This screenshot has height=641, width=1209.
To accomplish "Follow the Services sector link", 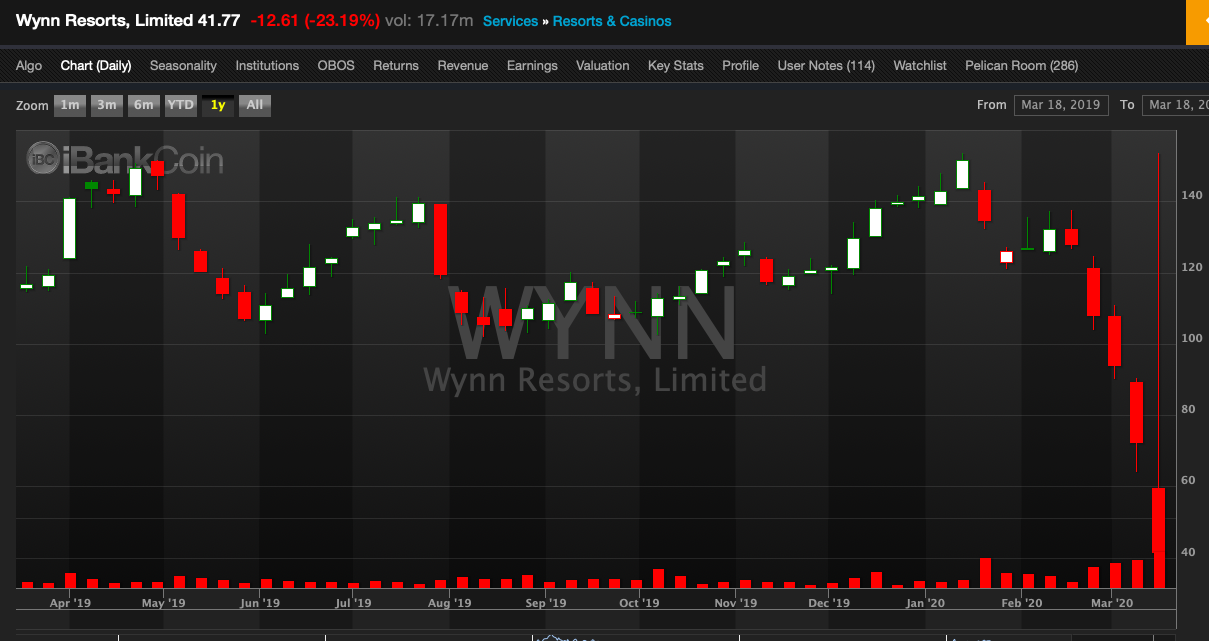I will [x=510, y=21].
